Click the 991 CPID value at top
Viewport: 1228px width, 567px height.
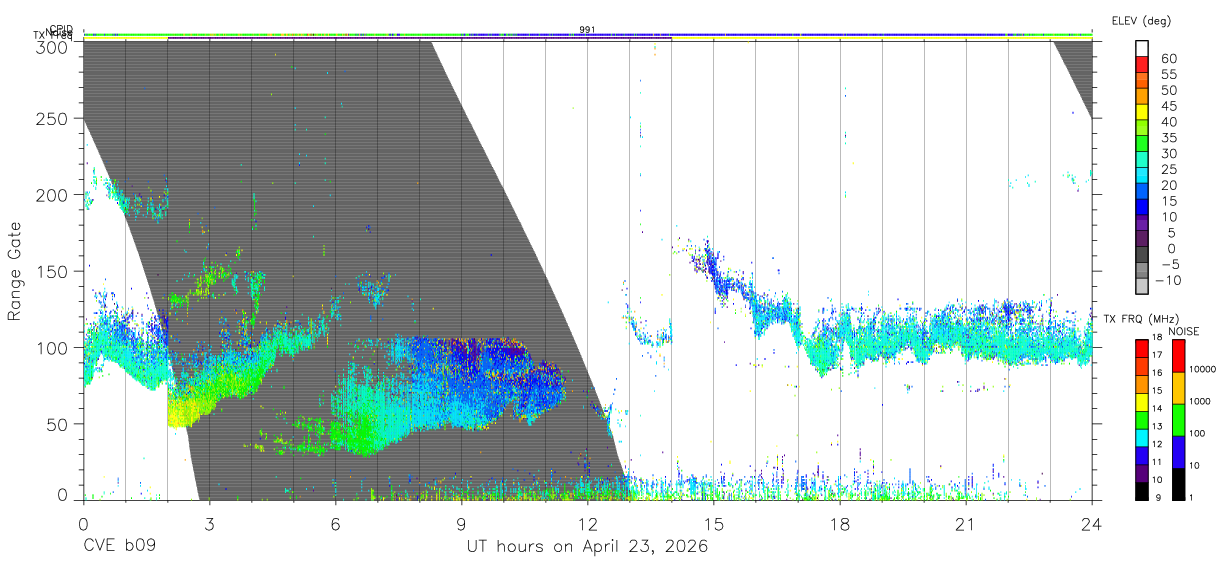pyautogui.click(x=587, y=30)
